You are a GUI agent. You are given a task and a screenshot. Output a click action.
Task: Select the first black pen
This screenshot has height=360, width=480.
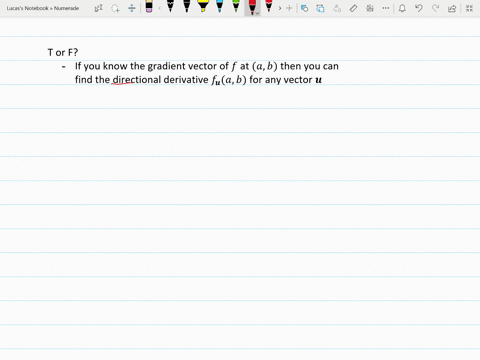coord(170,6)
